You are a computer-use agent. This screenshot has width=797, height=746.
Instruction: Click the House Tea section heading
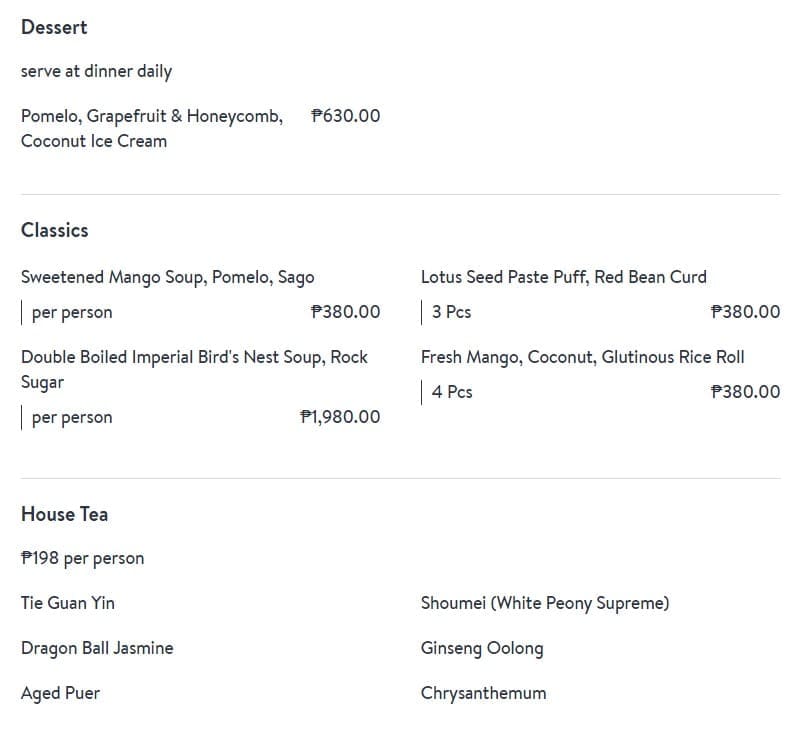tap(64, 514)
